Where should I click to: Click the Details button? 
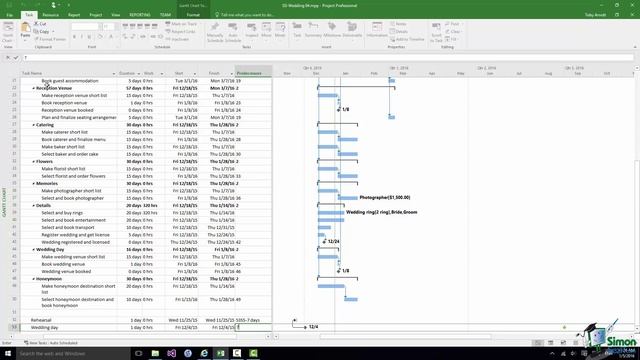[x=399, y=31]
